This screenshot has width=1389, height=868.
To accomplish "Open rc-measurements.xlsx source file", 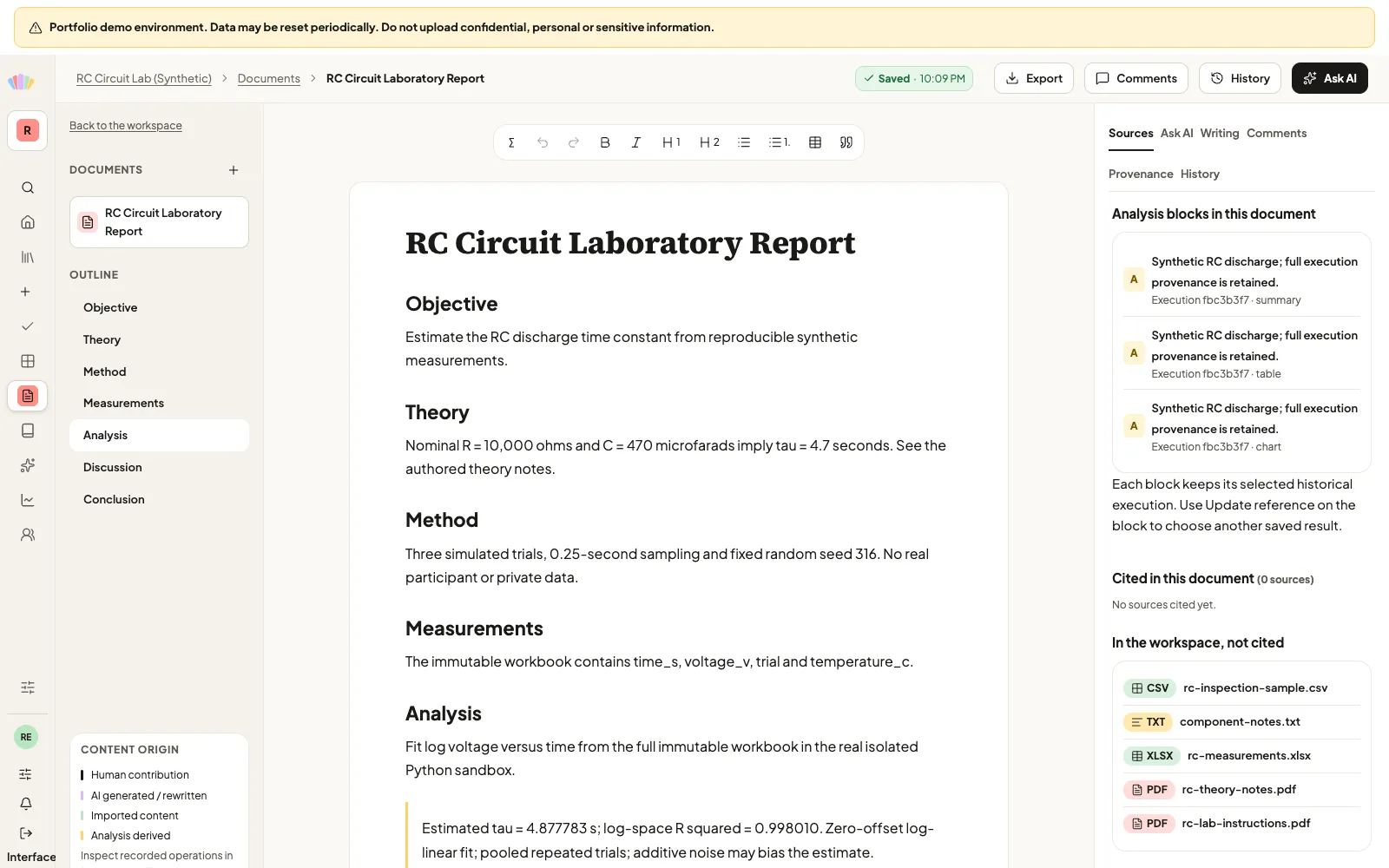I will [1241, 756].
